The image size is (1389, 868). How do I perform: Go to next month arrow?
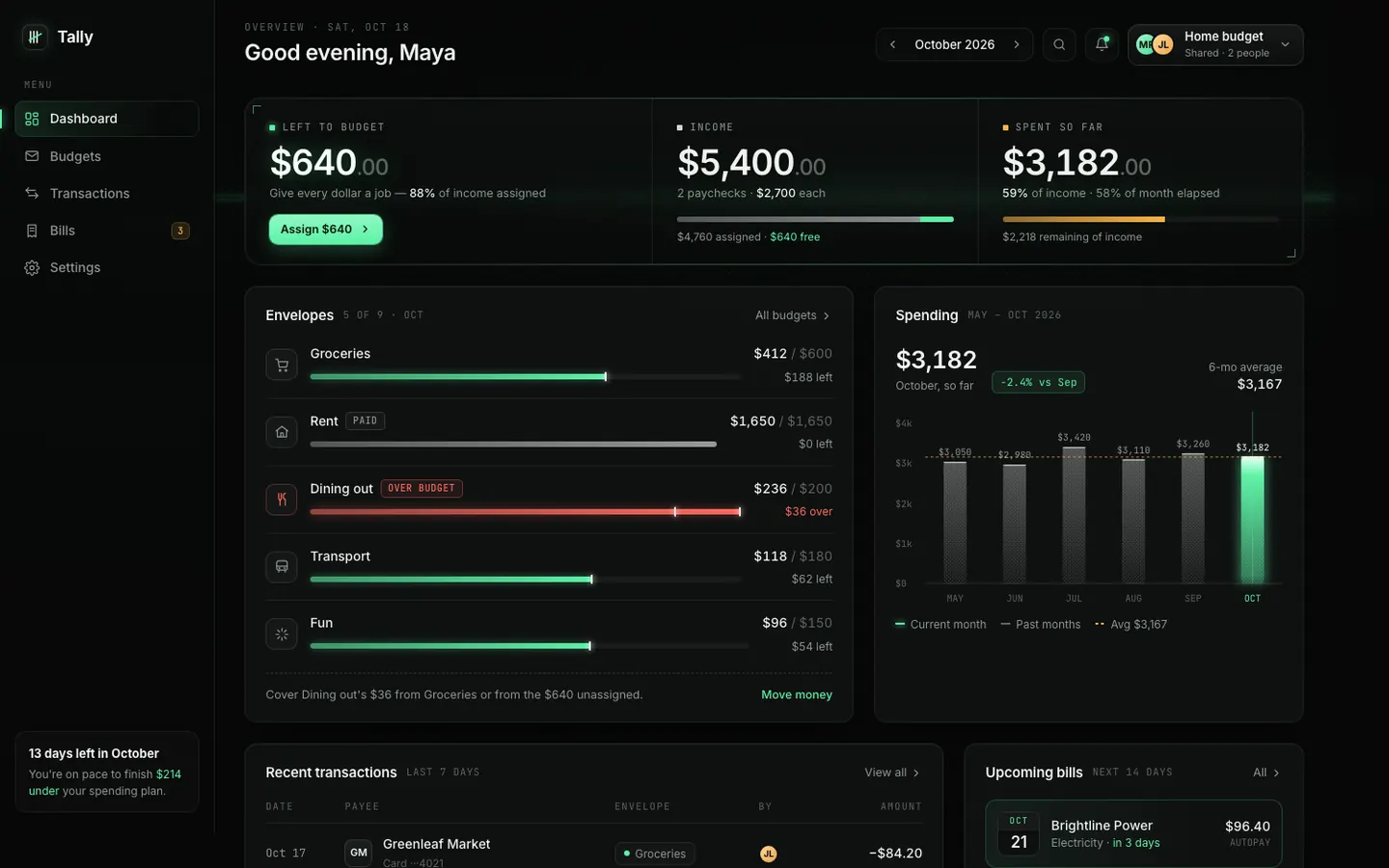tap(1017, 44)
